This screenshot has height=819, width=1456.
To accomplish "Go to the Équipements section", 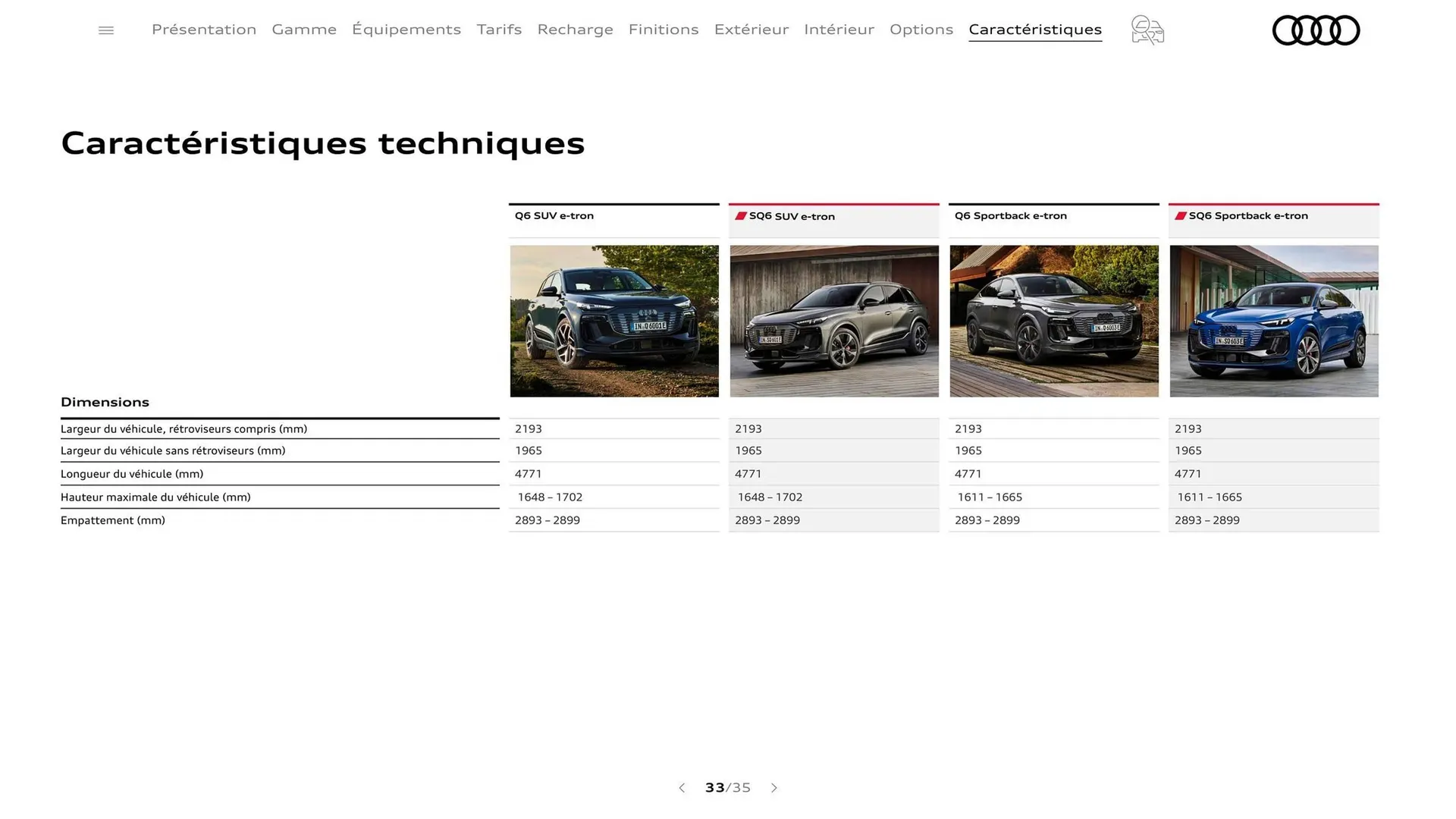I will tap(406, 30).
